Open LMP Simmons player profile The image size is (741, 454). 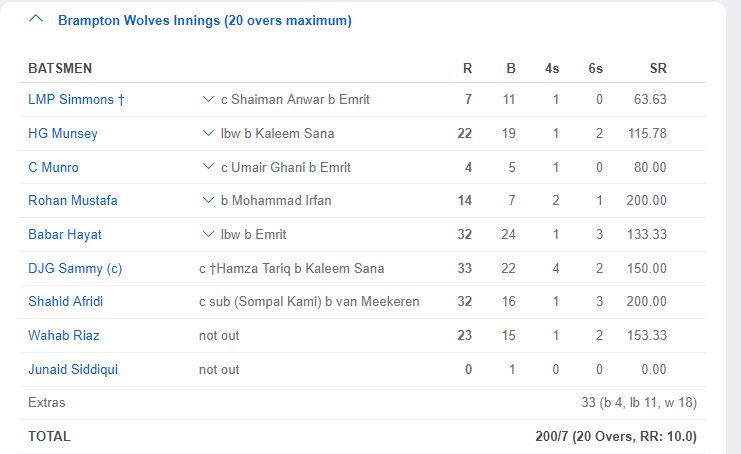[76, 100]
